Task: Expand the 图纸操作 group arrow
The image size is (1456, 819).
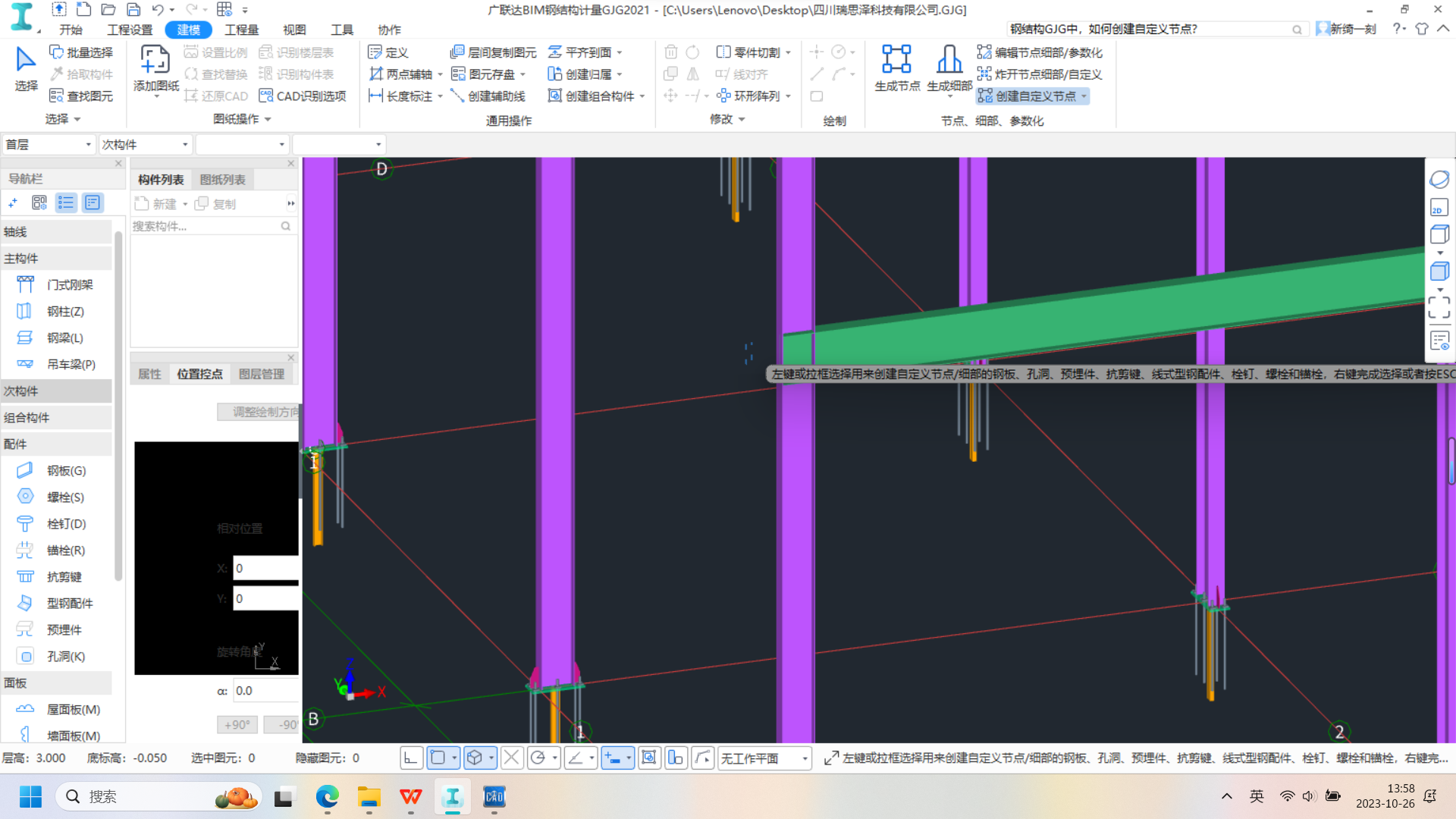Action: (268, 119)
